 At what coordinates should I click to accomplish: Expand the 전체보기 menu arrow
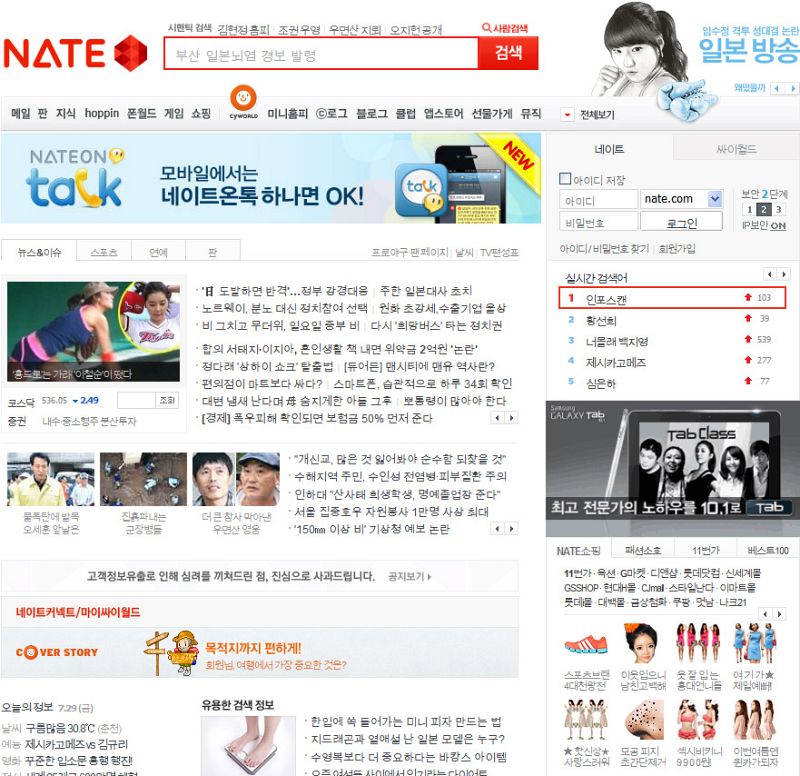point(568,115)
